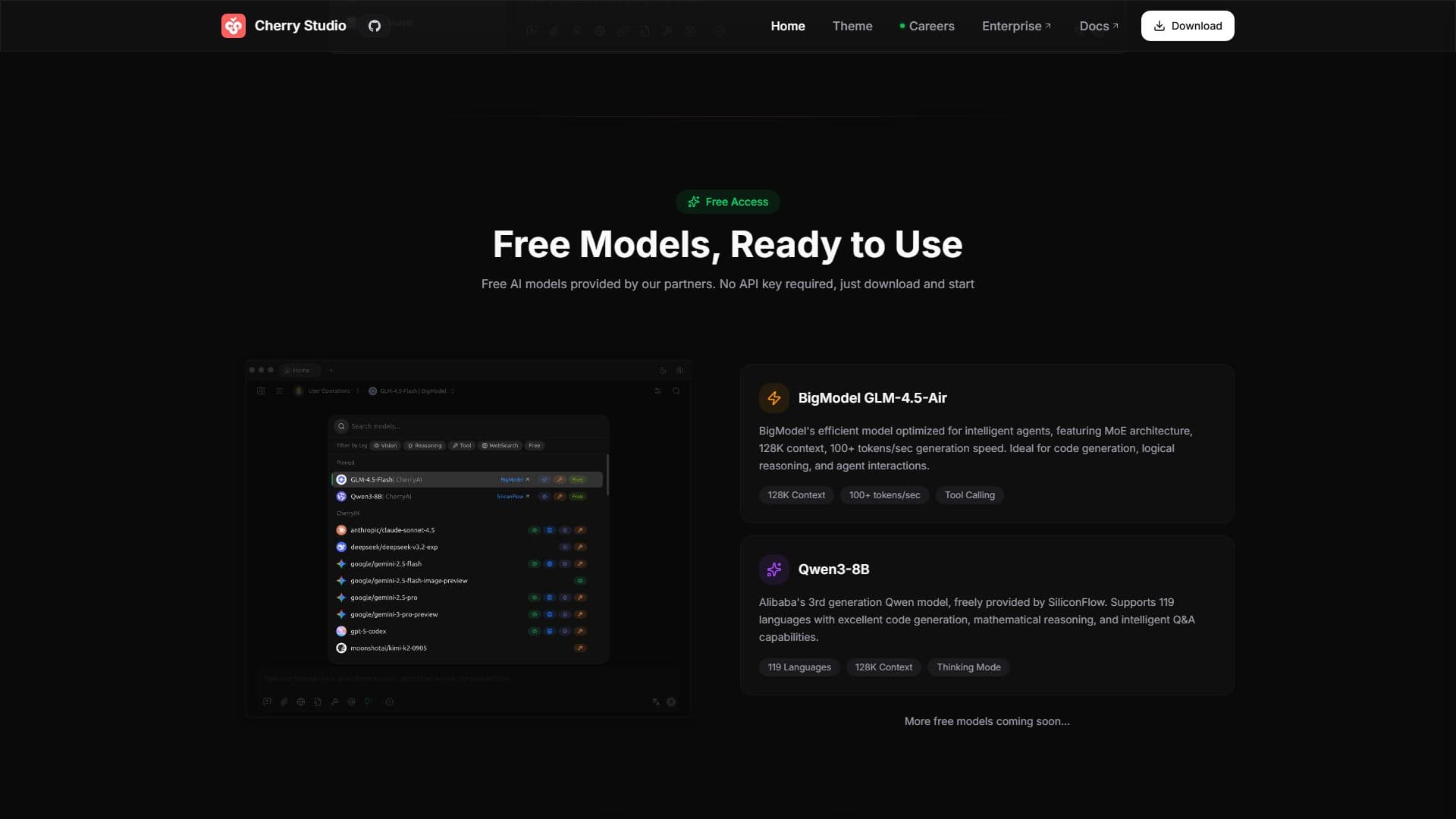
Task: Click the send button in app preview
Action: click(x=671, y=702)
